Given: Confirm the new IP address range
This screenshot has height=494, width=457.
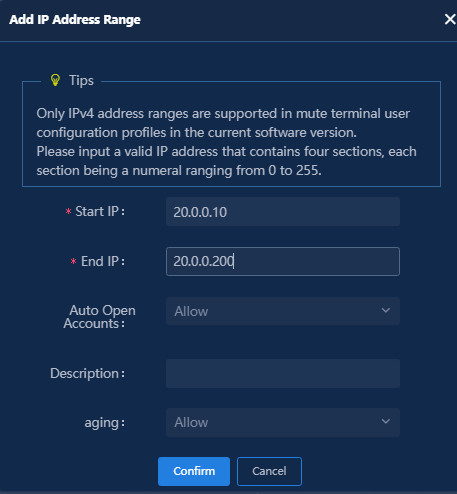Looking at the screenshot, I should pyautogui.click(x=194, y=471).
